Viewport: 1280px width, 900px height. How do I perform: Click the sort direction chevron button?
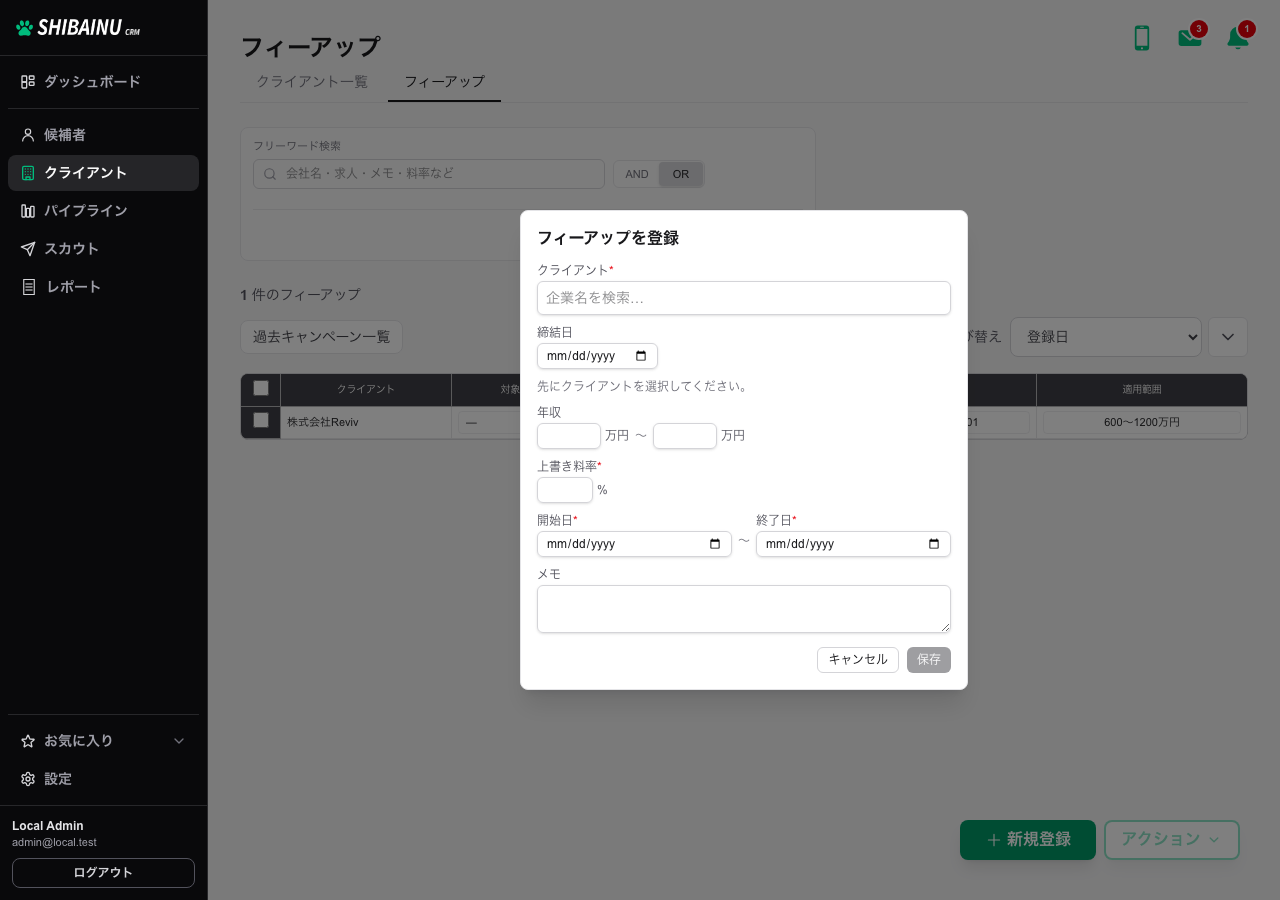1228,337
